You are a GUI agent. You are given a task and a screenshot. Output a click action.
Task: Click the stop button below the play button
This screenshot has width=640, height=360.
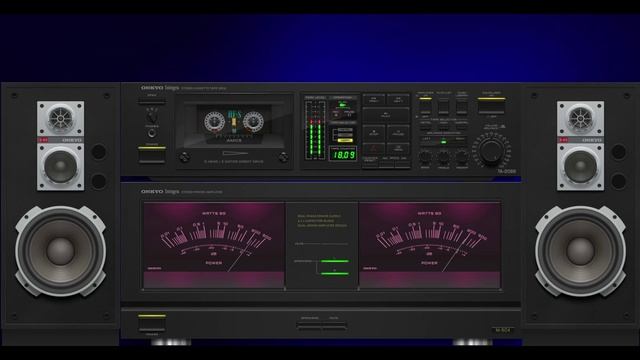click(x=374, y=133)
